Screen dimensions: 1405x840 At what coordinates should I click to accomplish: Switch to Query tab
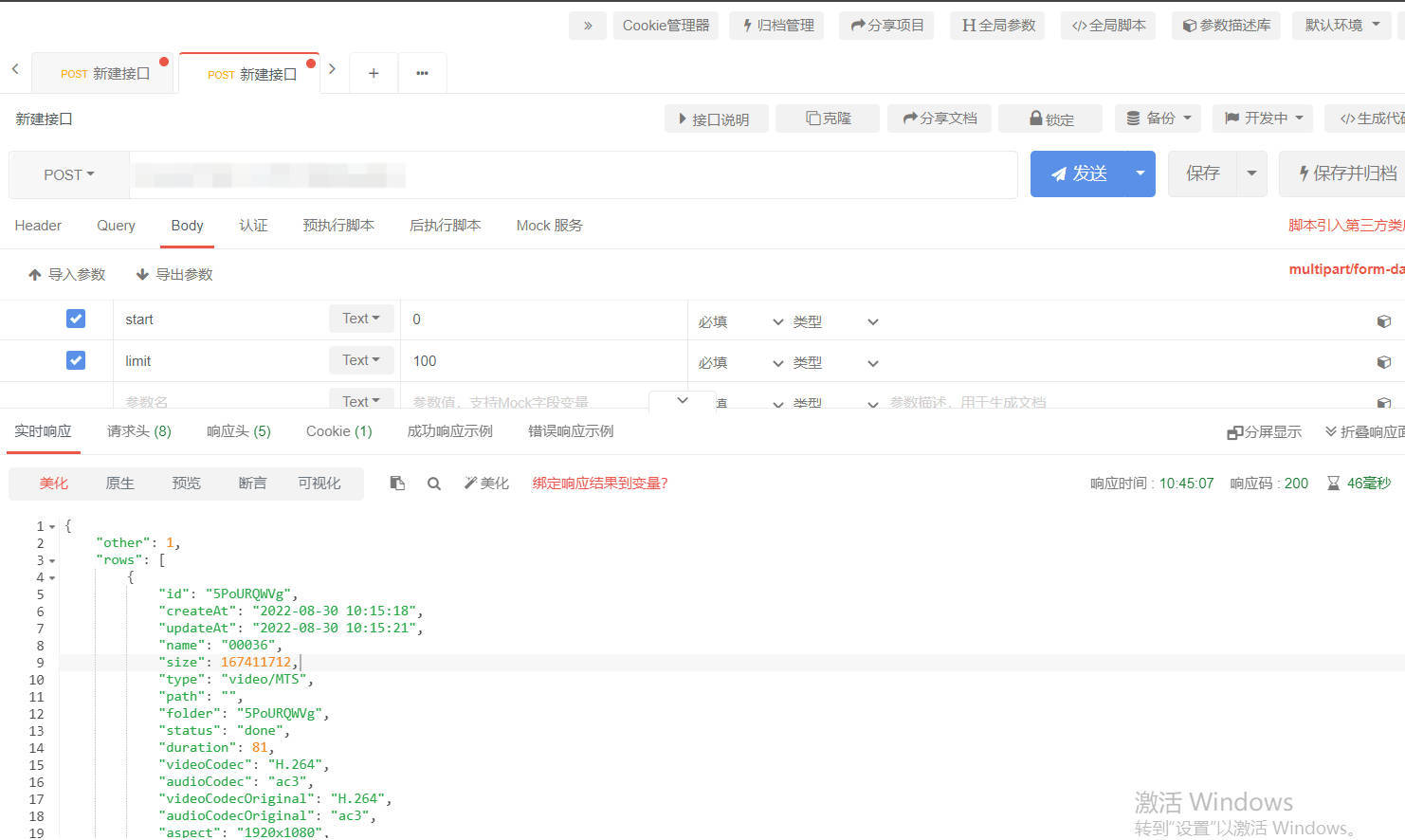click(x=116, y=226)
